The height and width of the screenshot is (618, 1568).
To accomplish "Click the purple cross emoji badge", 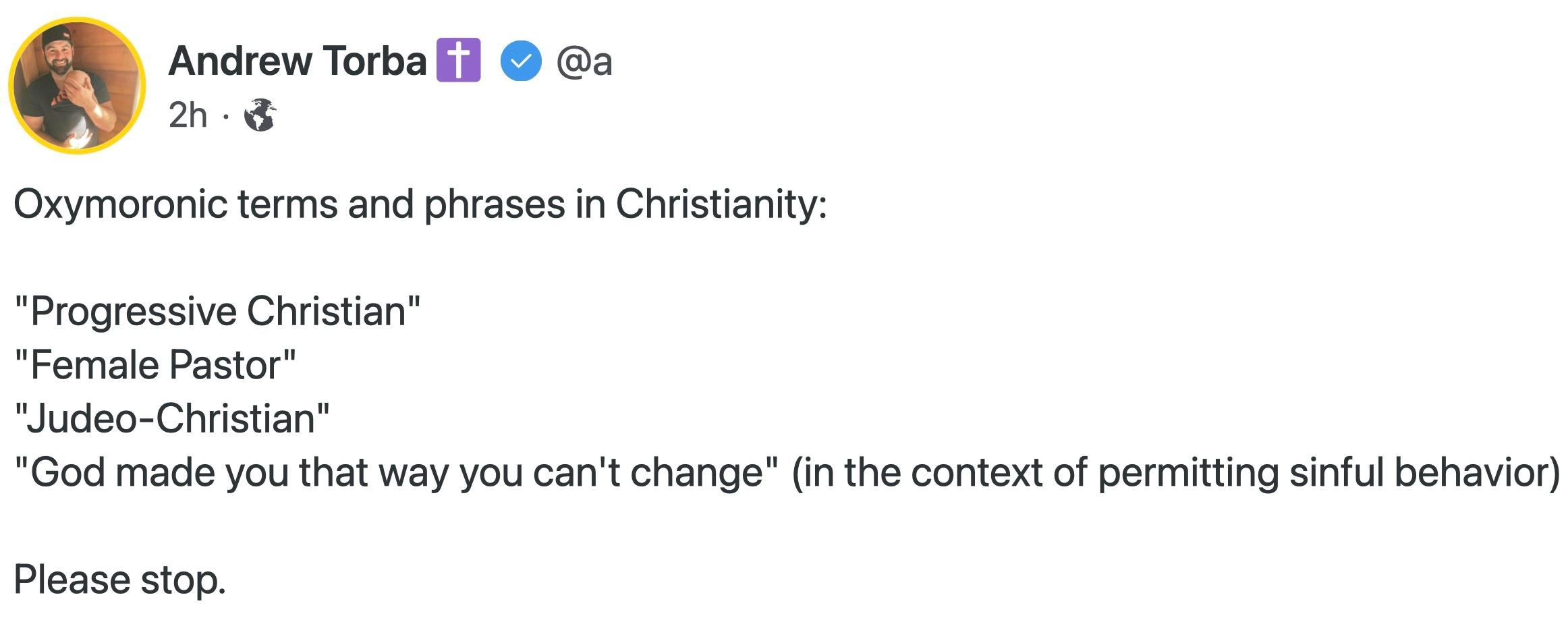I will pyautogui.click(x=459, y=61).
